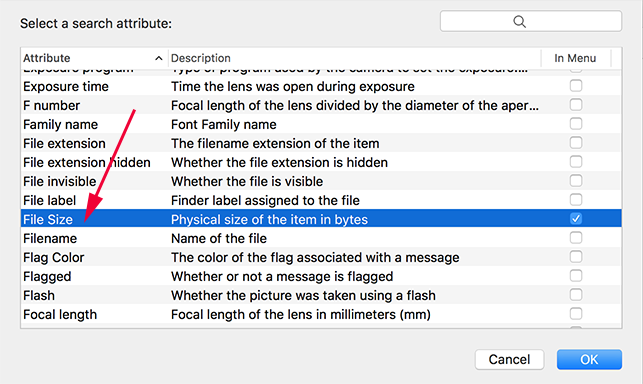Sort by the Attribute column header
The height and width of the screenshot is (384, 643).
click(x=94, y=58)
